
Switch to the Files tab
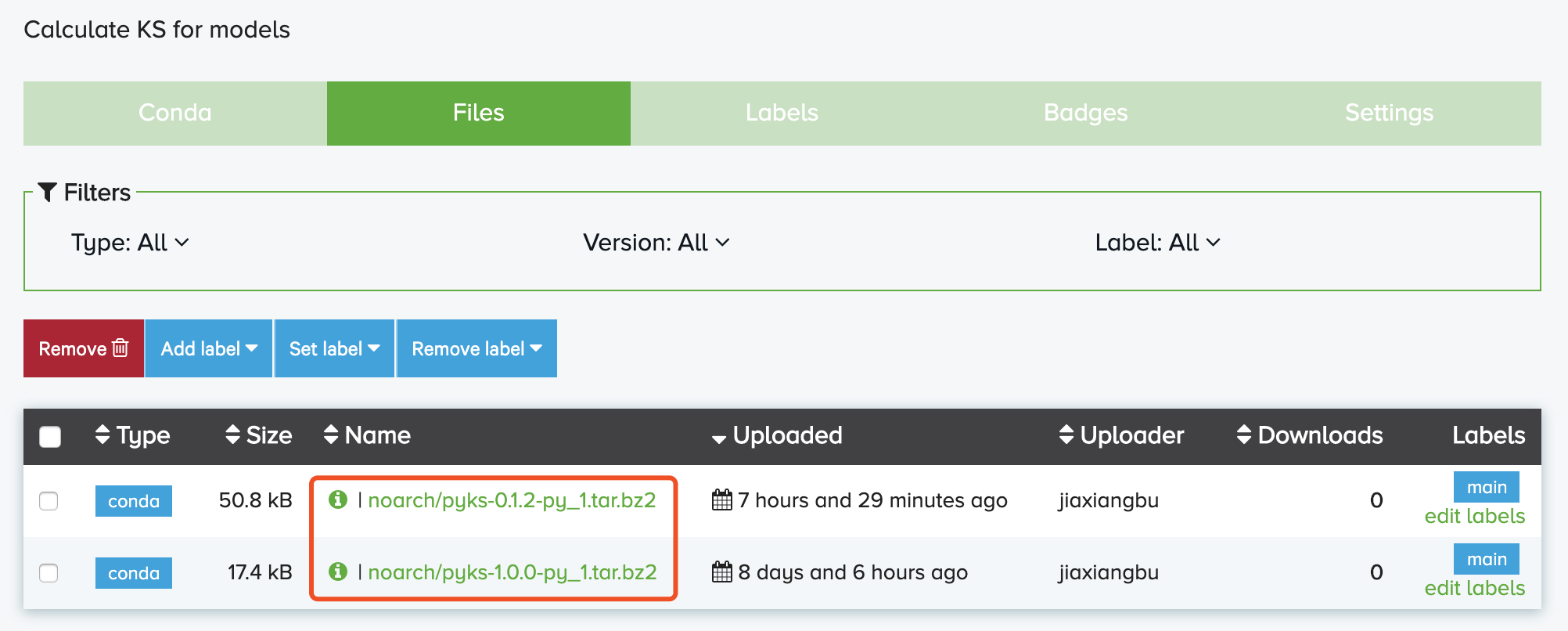[x=479, y=113]
